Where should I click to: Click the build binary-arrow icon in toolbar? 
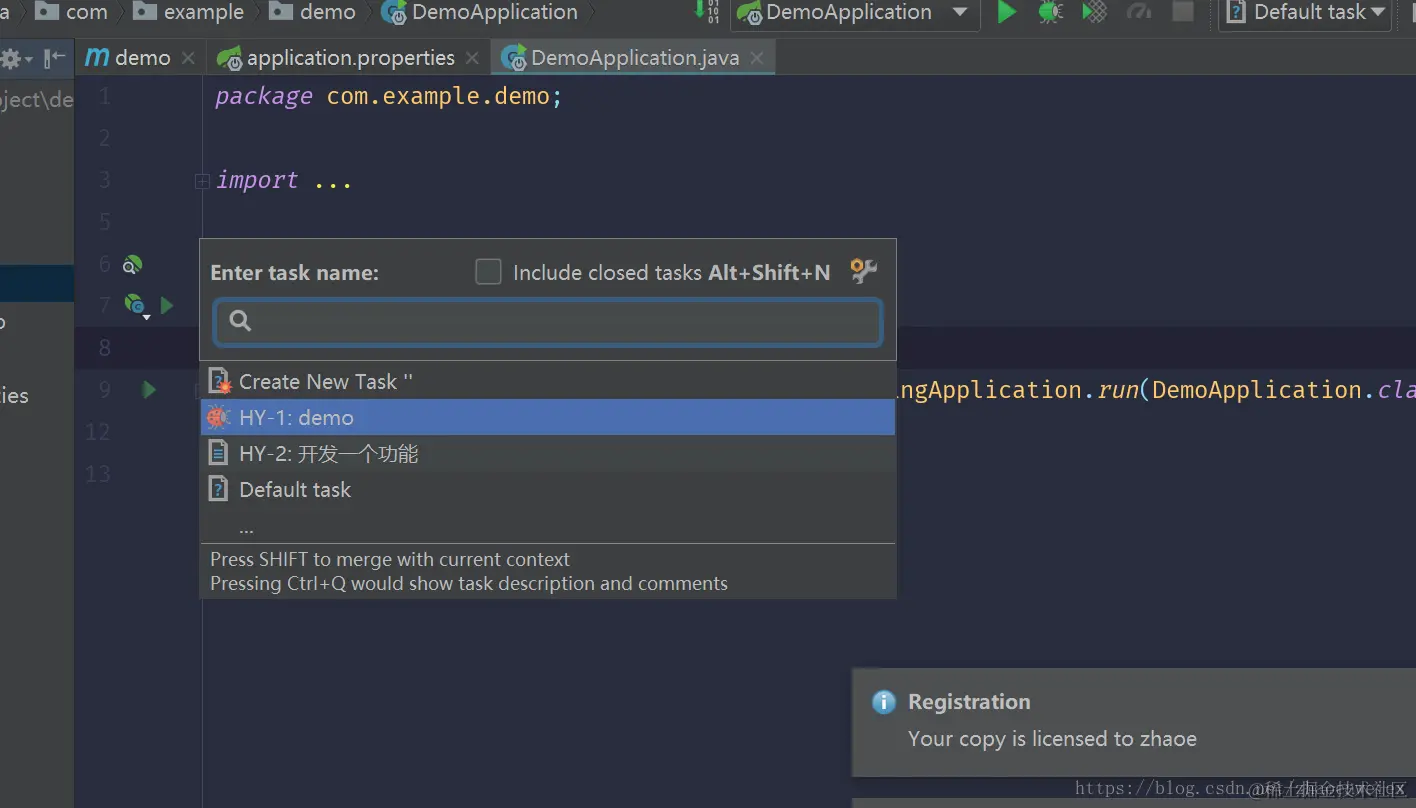pyautogui.click(x=708, y=12)
